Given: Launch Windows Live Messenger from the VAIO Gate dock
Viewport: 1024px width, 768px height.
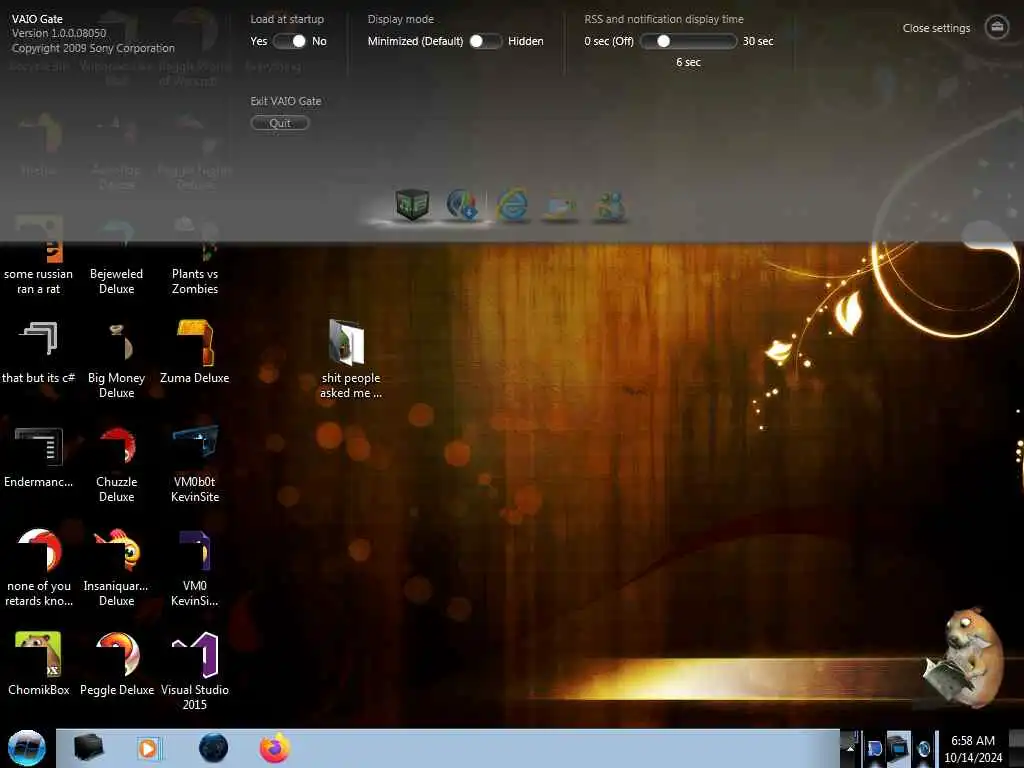Looking at the screenshot, I should [x=609, y=207].
